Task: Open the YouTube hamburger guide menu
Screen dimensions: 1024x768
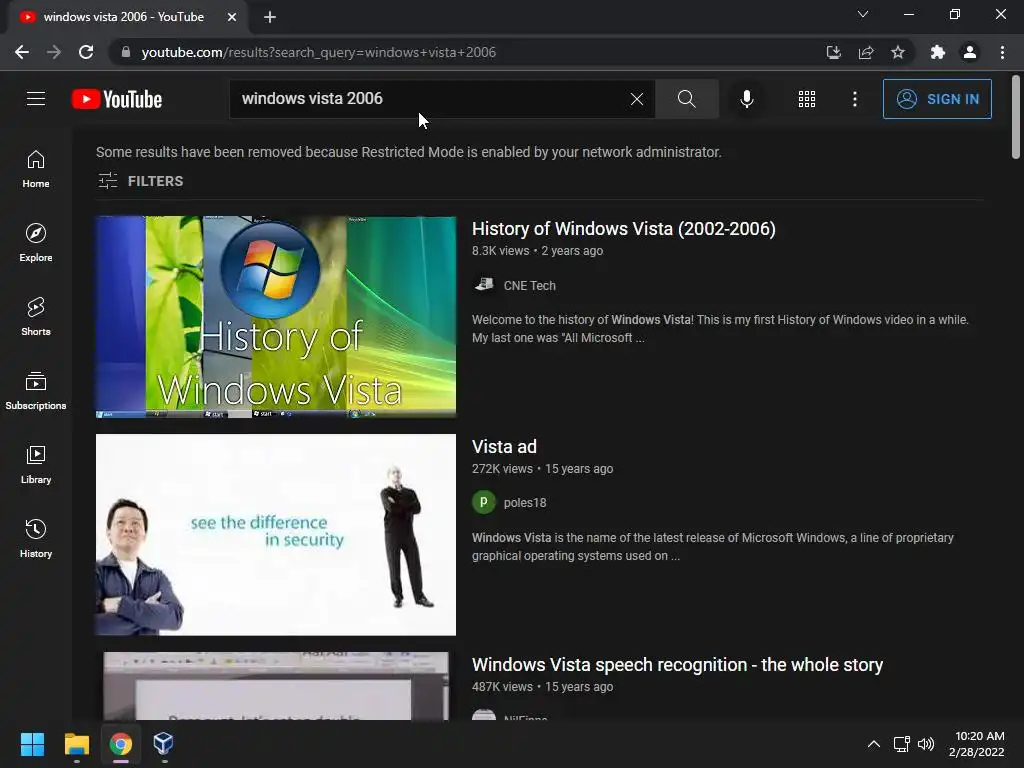Action: coord(36,99)
